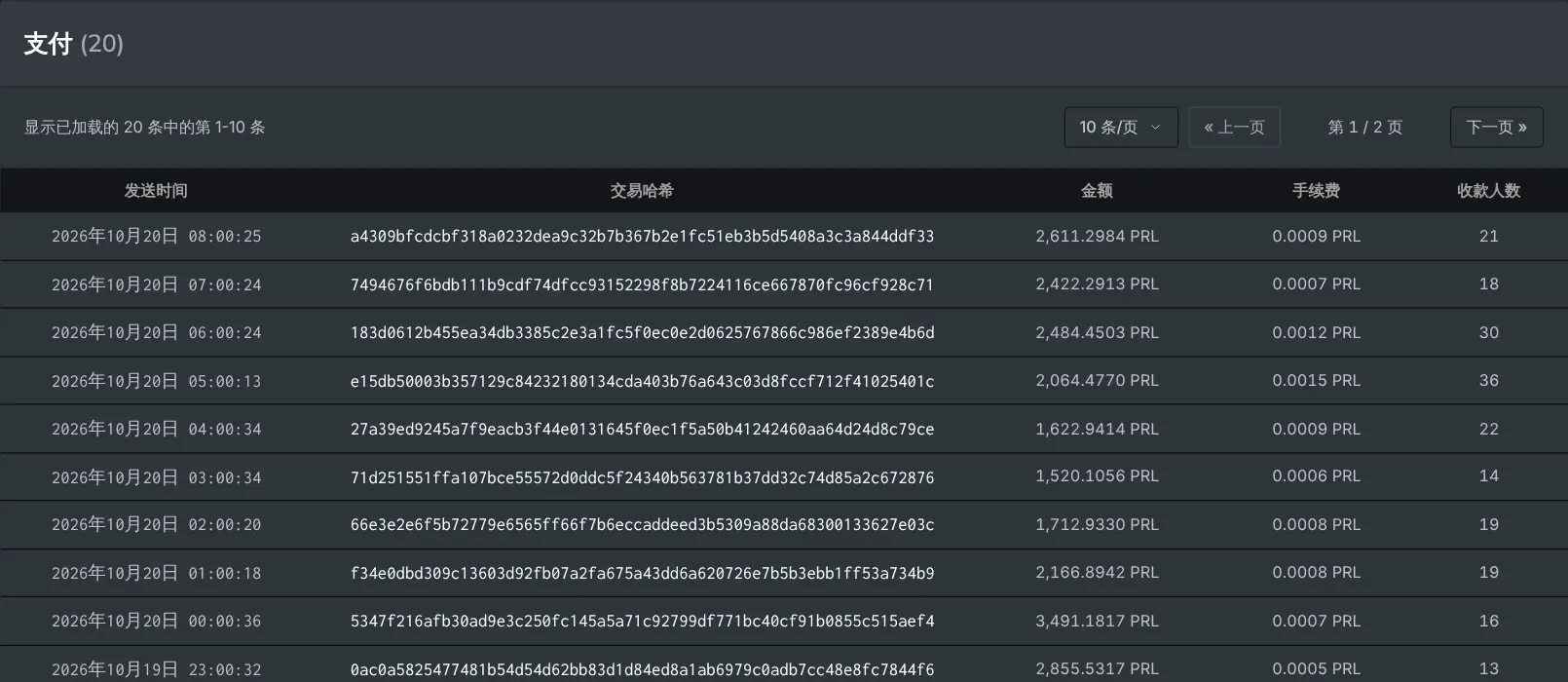Image resolution: width=1568 pixels, height=682 pixels.
Task: Click the amount 2,484.4503 PRL
Action: click(x=1097, y=333)
